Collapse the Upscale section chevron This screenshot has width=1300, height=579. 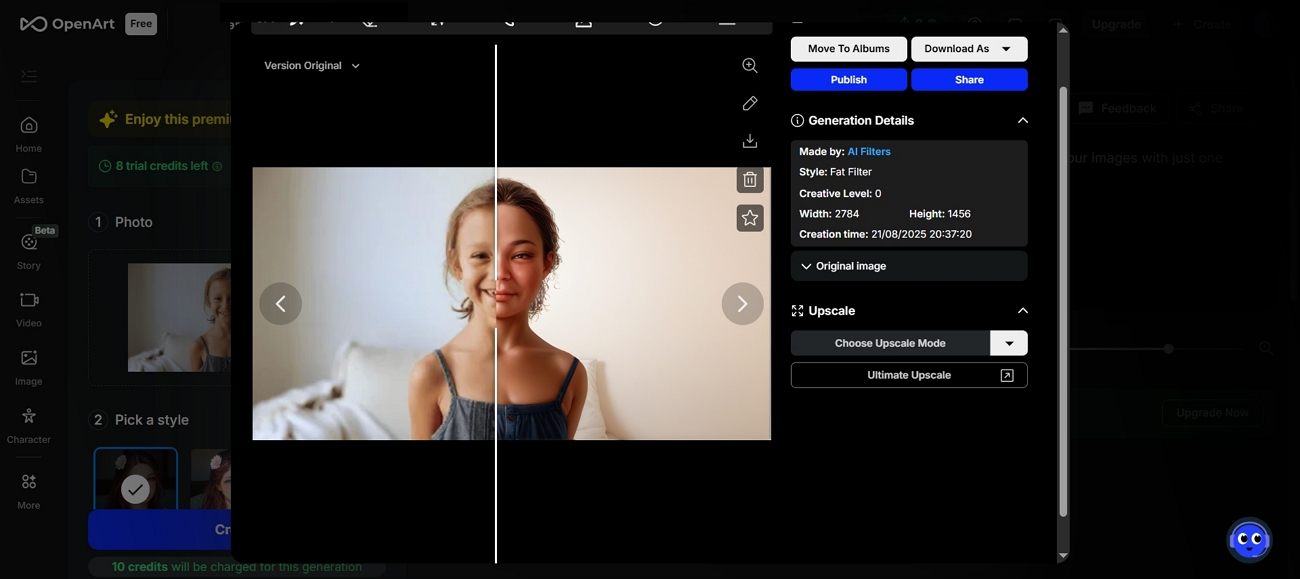point(1022,311)
